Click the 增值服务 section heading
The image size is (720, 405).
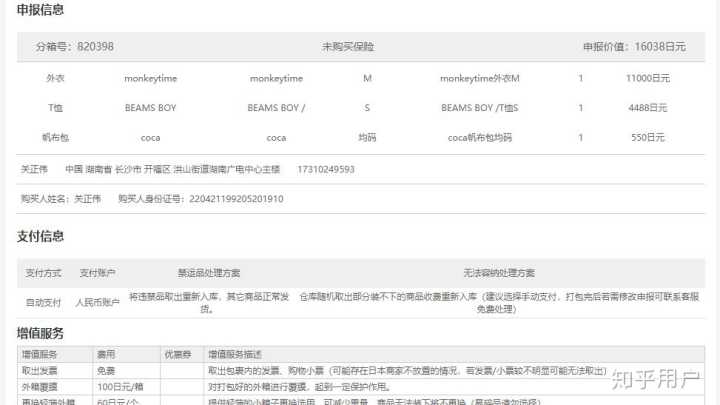pos(40,333)
